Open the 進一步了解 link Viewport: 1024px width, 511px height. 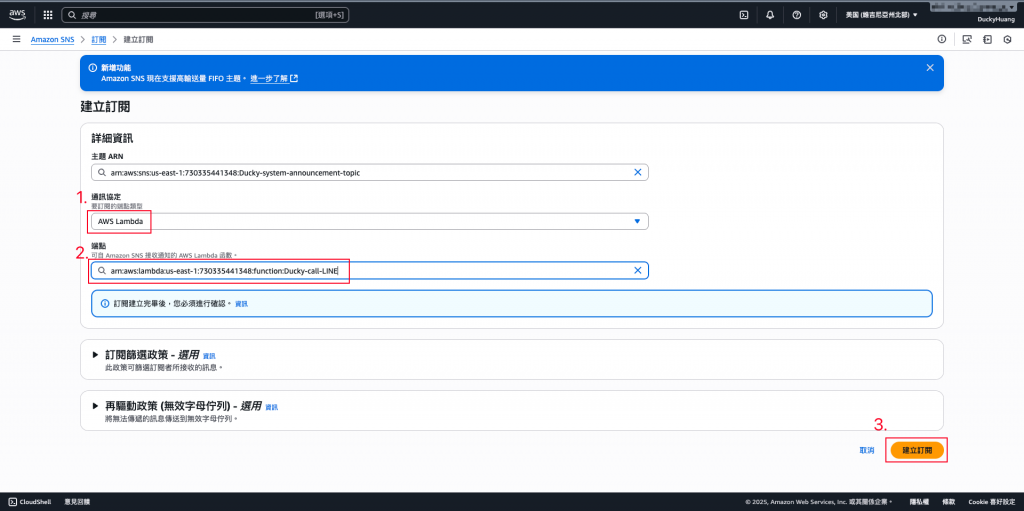[274, 78]
